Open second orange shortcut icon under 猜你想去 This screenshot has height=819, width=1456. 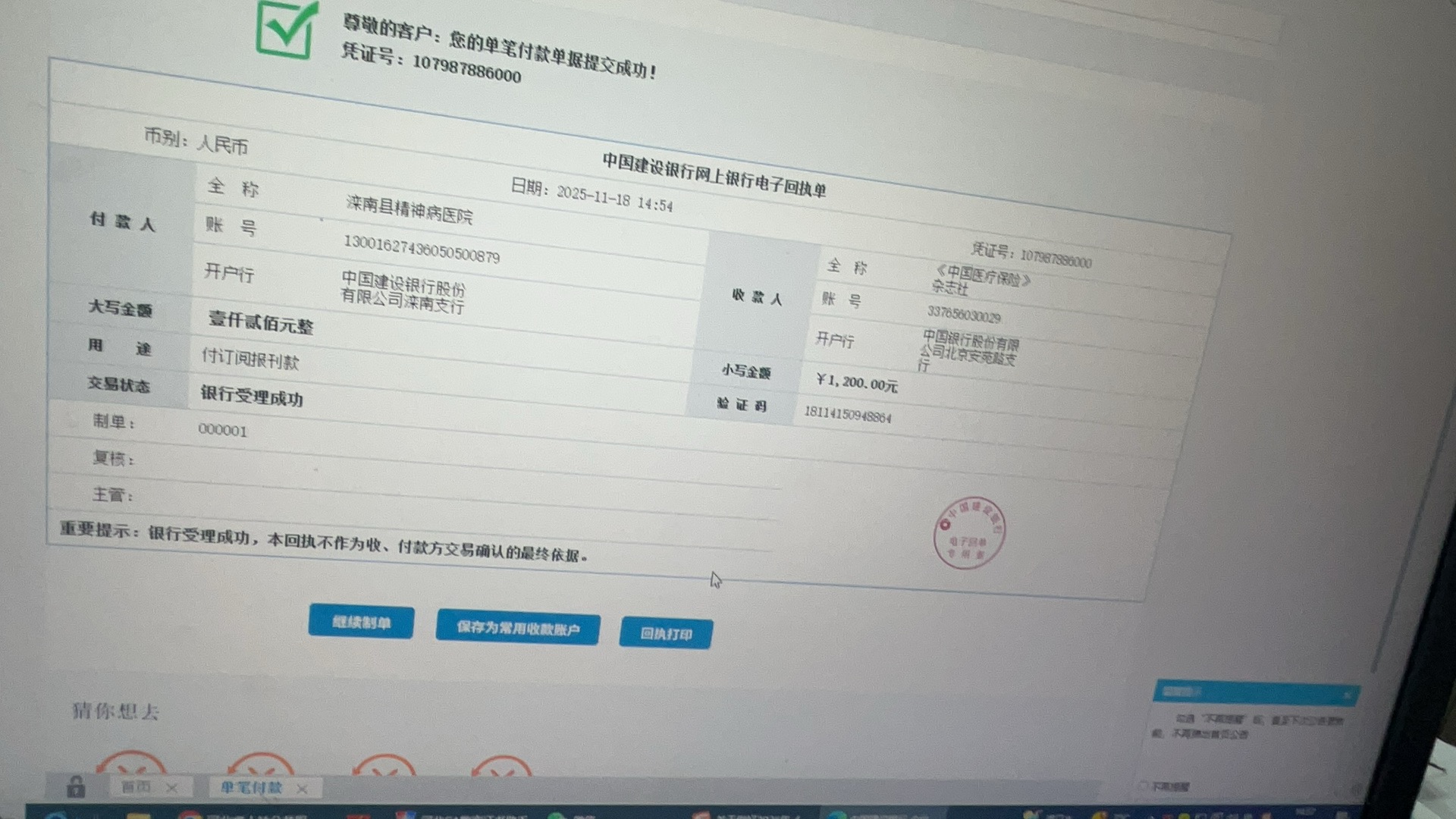(260, 766)
